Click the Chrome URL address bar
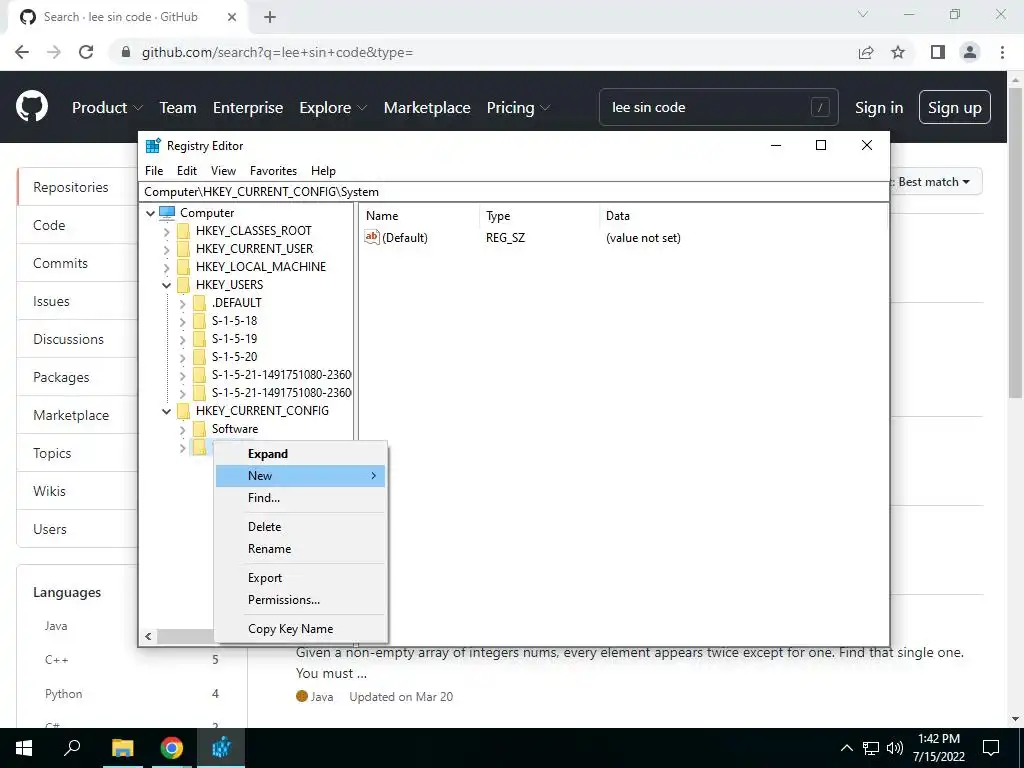This screenshot has width=1024, height=768. pos(483,52)
